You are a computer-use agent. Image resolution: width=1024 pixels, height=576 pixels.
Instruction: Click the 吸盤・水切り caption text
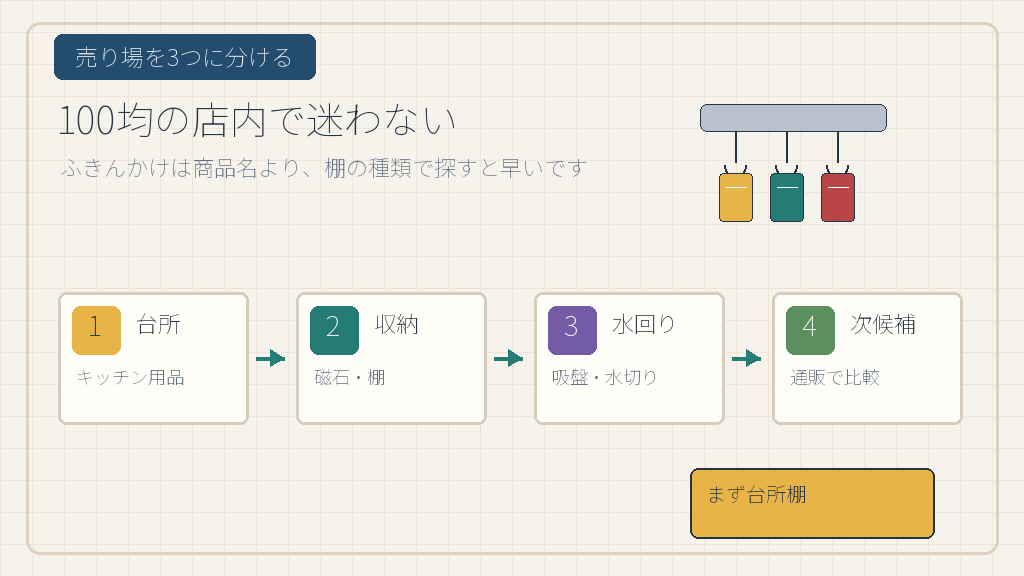point(605,377)
